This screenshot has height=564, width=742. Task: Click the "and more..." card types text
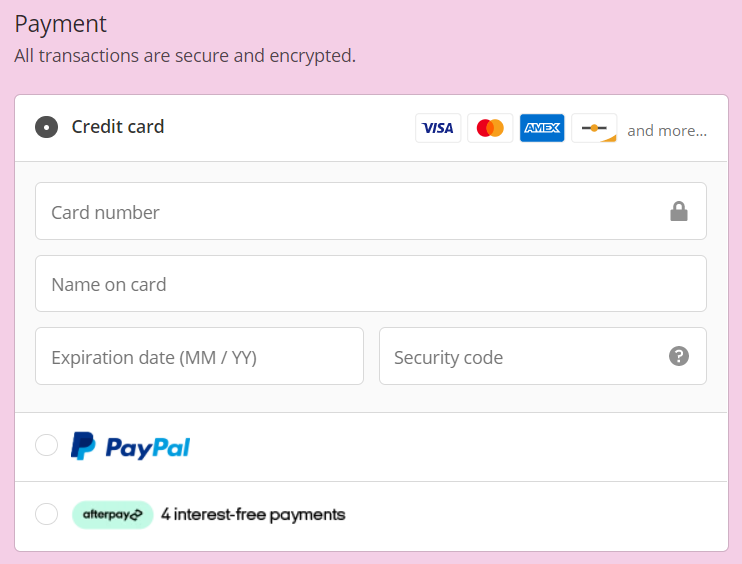pyautogui.click(x=667, y=130)
